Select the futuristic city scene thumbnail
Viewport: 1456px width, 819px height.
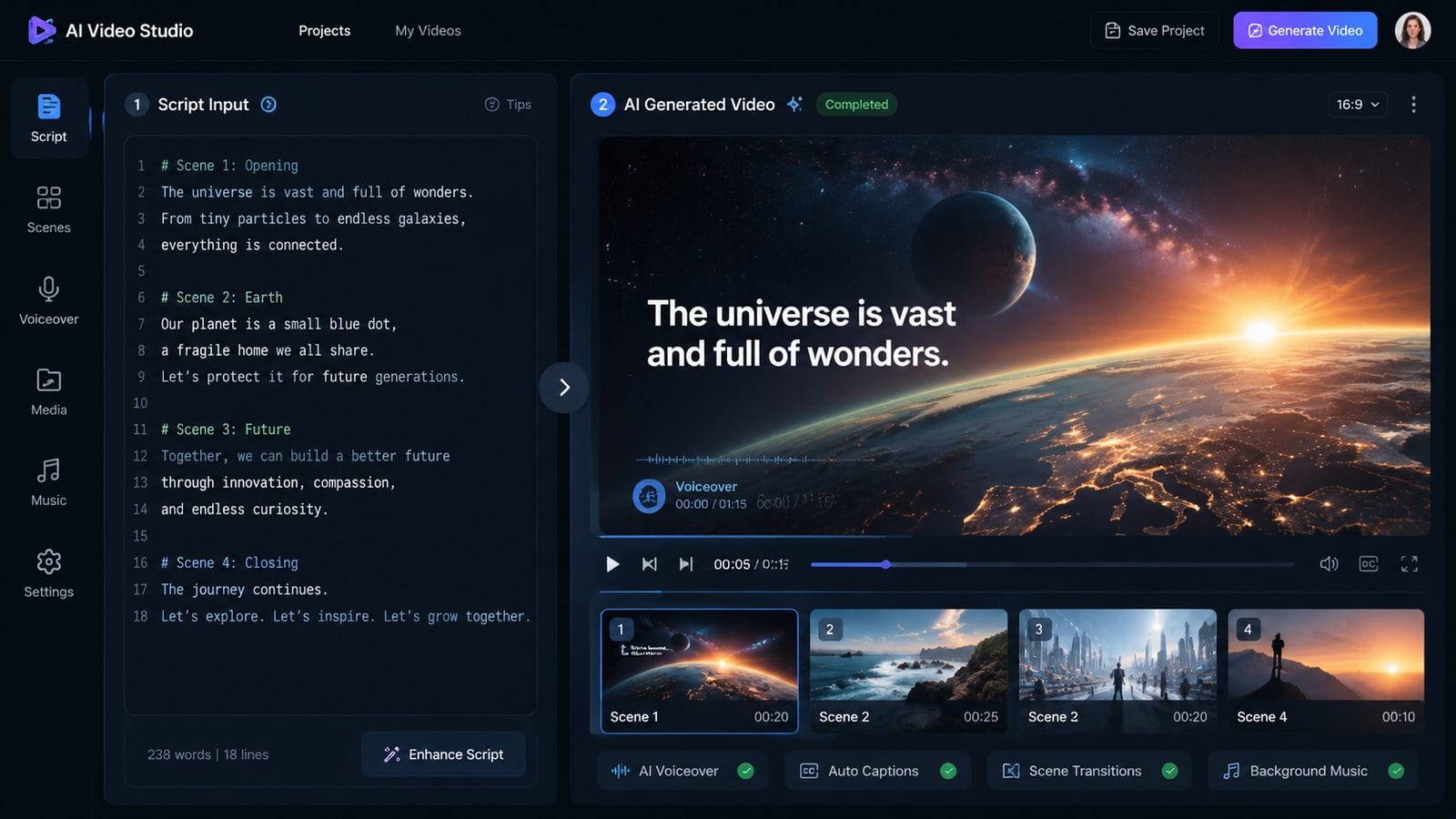[1117, 671]
